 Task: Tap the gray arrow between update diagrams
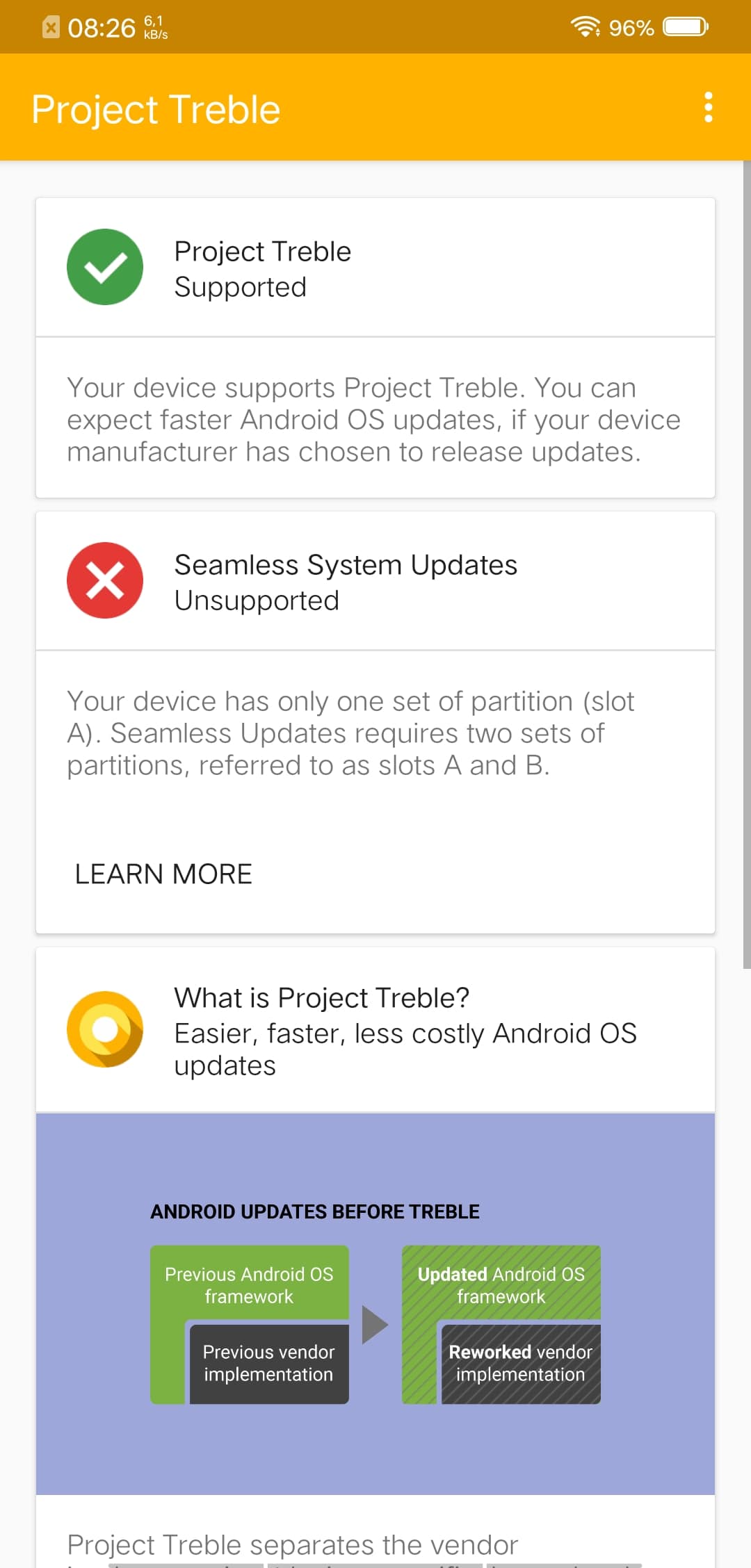pos(375,1325)
